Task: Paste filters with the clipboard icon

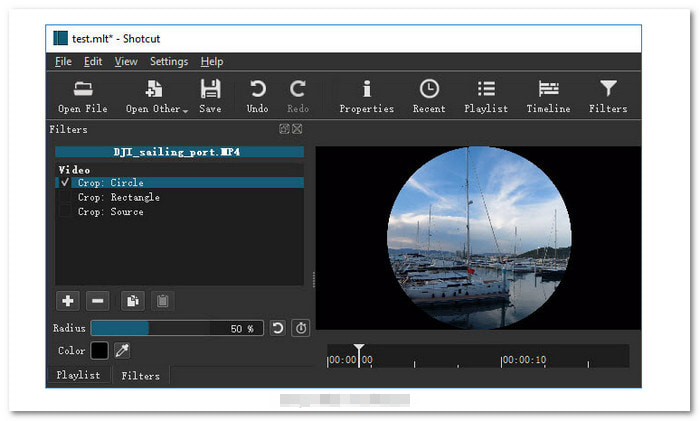Action: 162,301
